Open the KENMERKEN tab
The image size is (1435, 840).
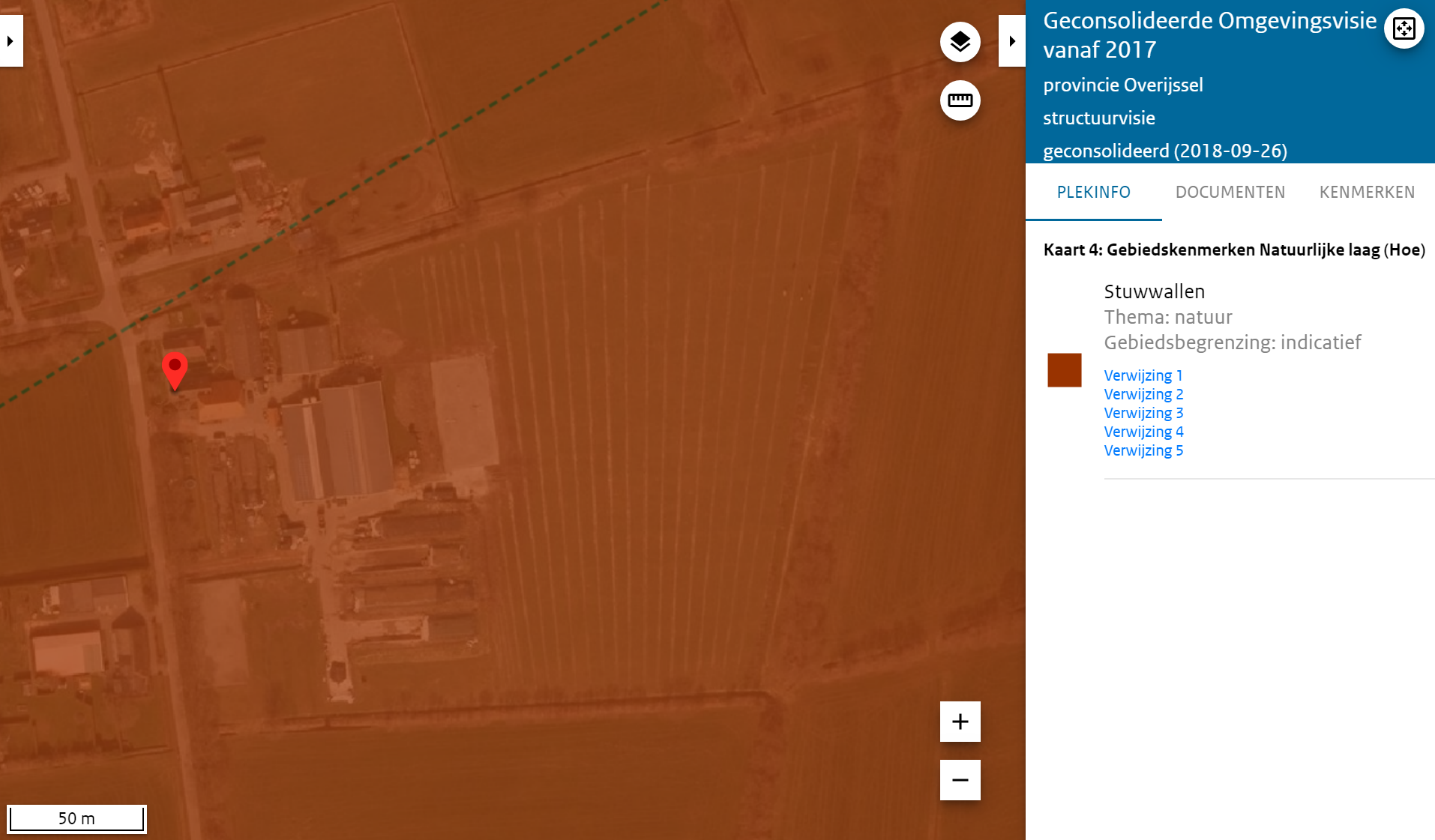1367,193
